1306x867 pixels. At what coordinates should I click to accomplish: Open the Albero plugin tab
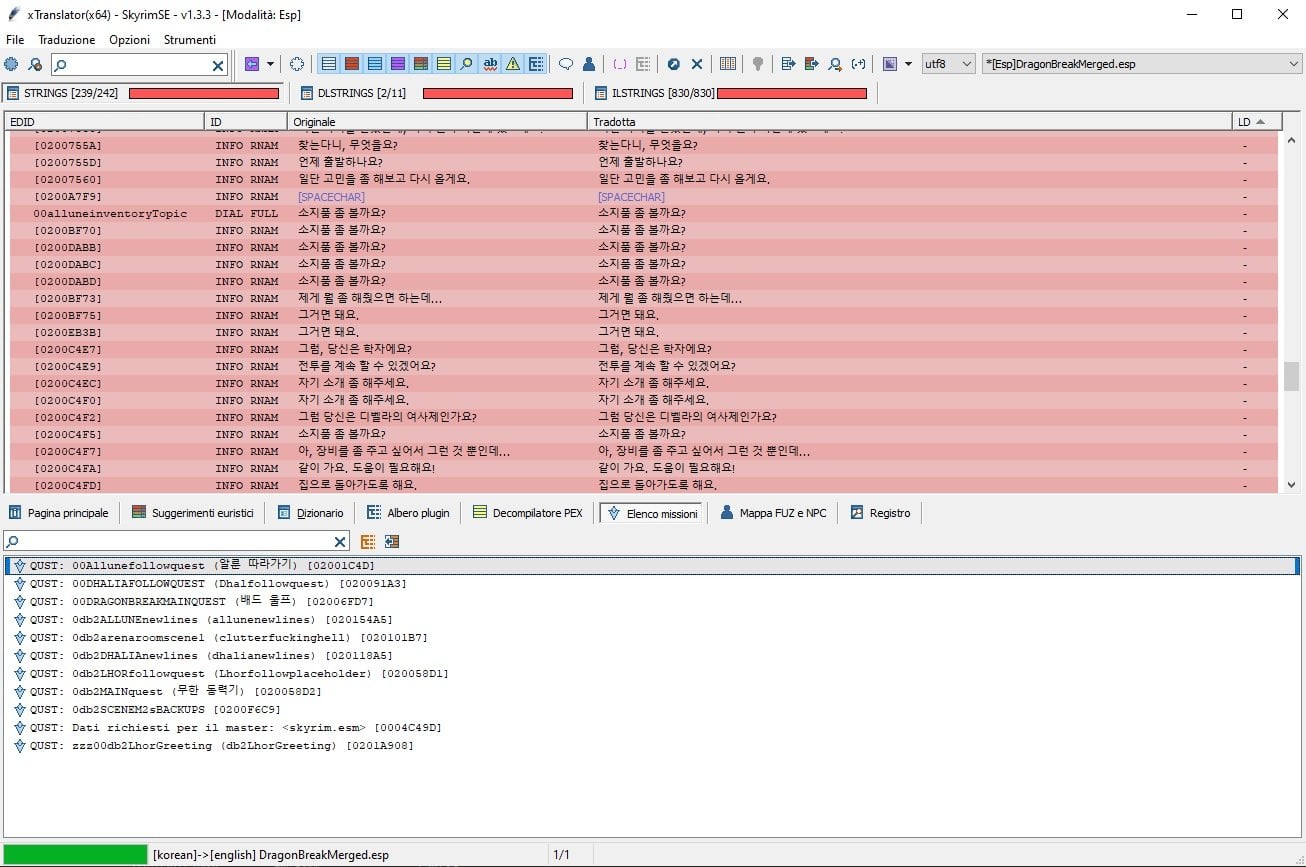(x=408, y=513)
